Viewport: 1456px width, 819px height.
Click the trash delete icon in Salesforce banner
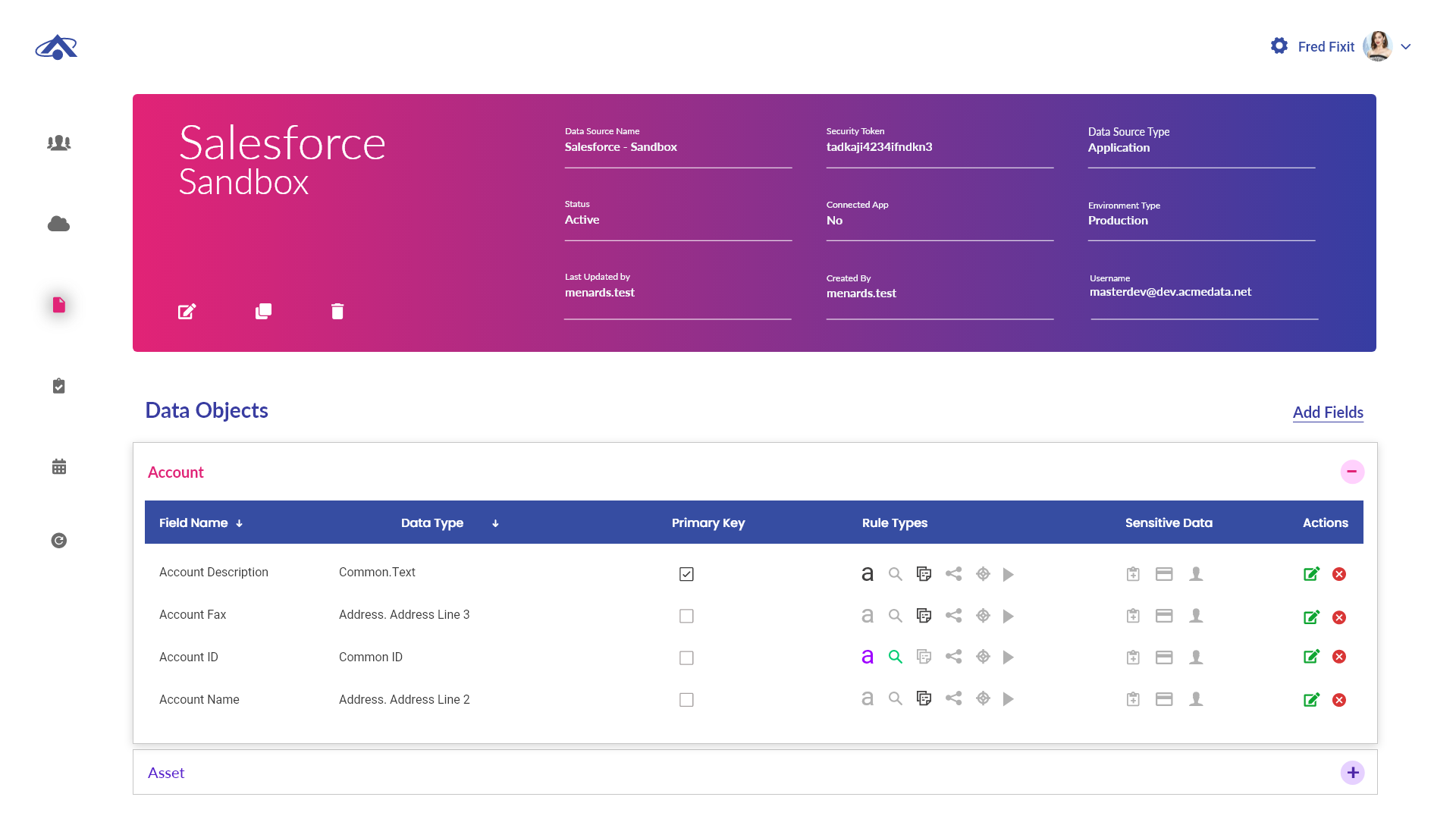pyautogui.click(x=337, y=312)
